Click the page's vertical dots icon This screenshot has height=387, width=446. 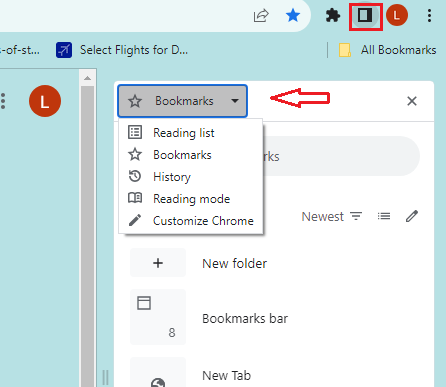[3, 101]
